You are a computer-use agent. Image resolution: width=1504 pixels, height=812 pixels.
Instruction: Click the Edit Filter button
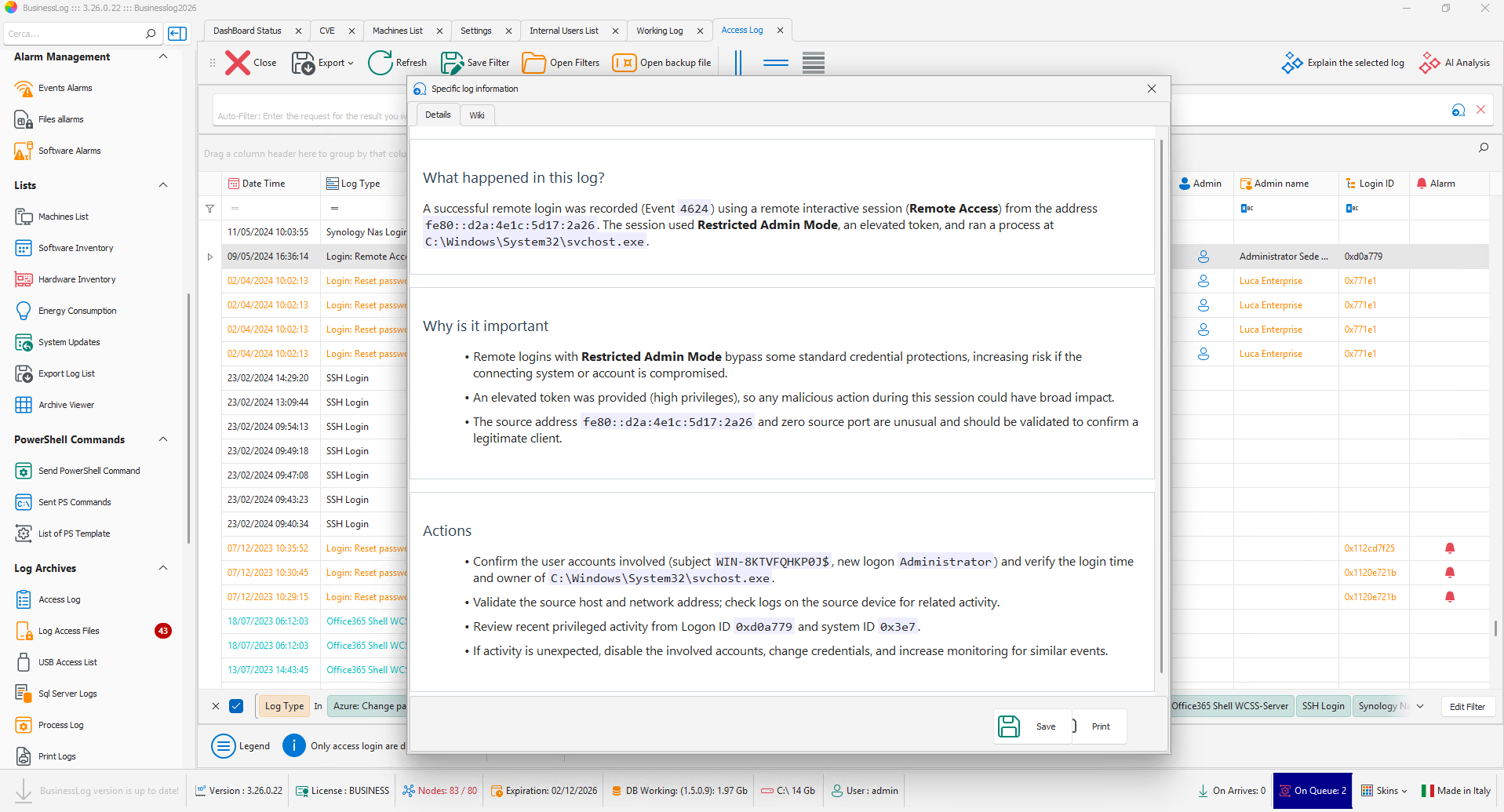(x=1466, y=706)
